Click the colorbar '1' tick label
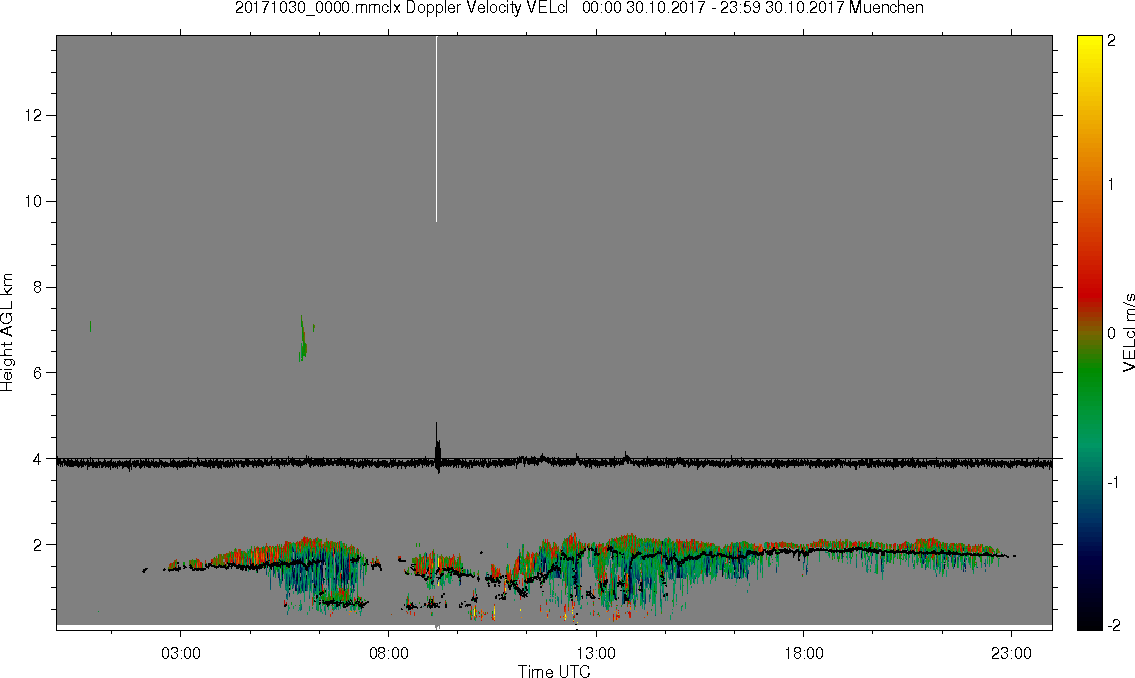This screenshot has height=678, width=1135. click(x=1111, y=185)
